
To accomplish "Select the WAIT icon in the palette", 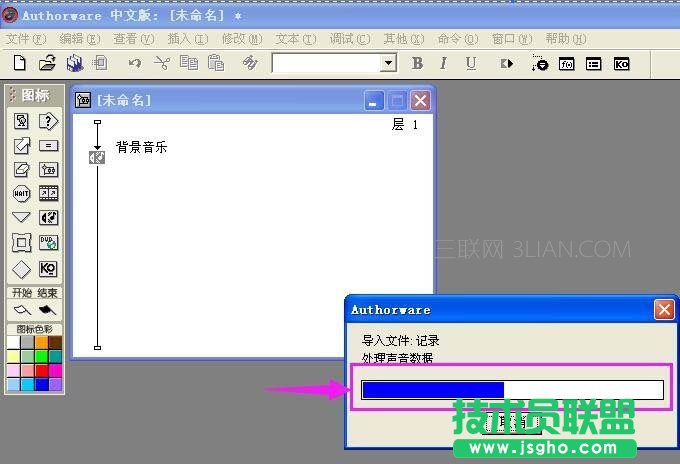I will coord(21,193).
